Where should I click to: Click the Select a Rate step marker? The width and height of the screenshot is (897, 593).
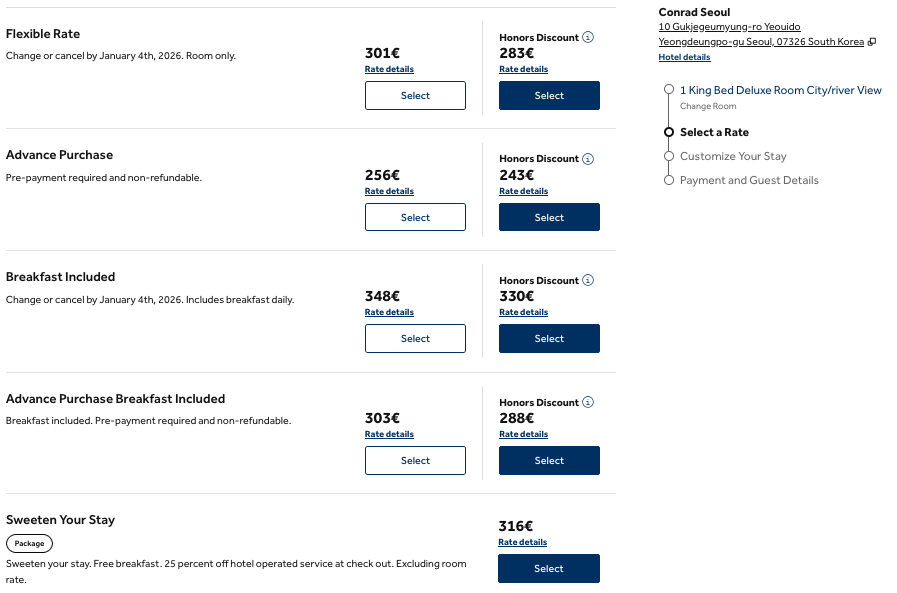[669, 132]
